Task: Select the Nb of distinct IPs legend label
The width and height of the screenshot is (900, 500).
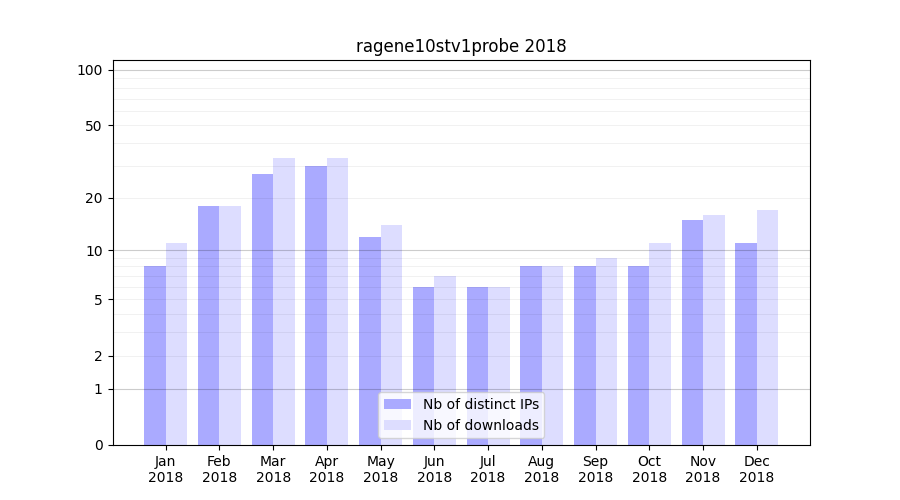Action: [x=480, y=404]
